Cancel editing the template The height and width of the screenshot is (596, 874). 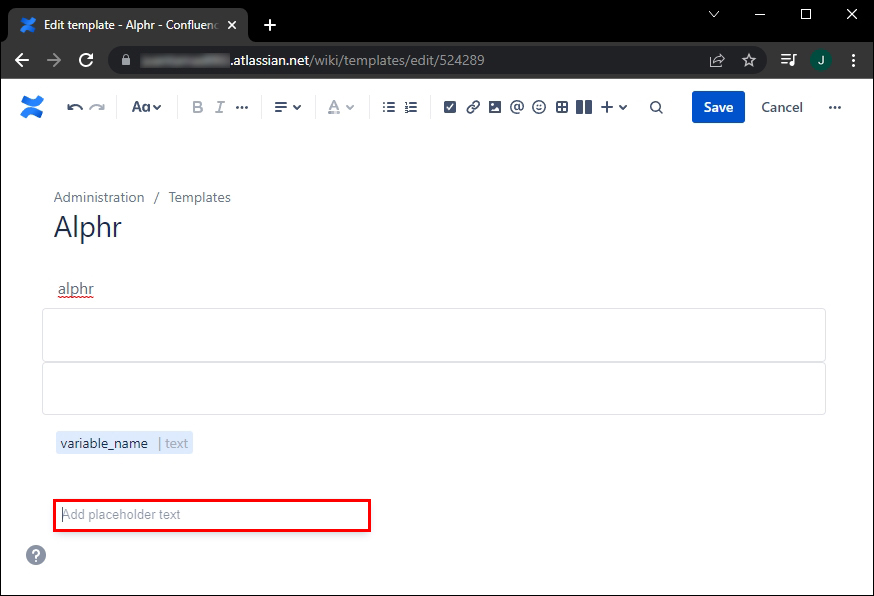tap(781, 107)
